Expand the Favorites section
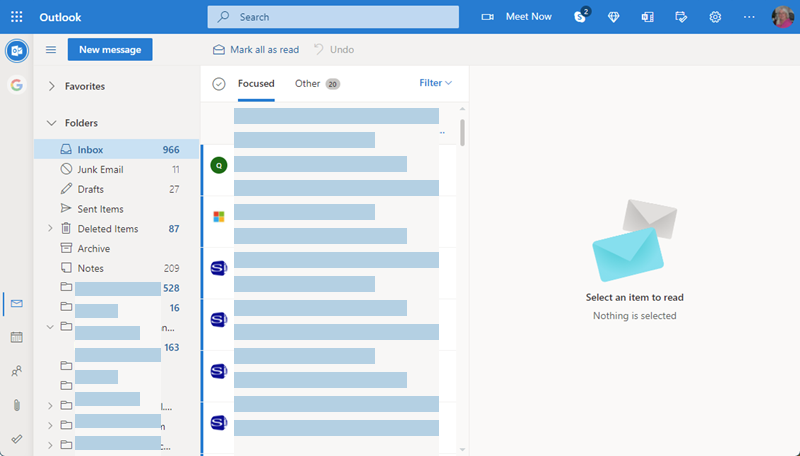800x456 pixels. click(51, 86)
